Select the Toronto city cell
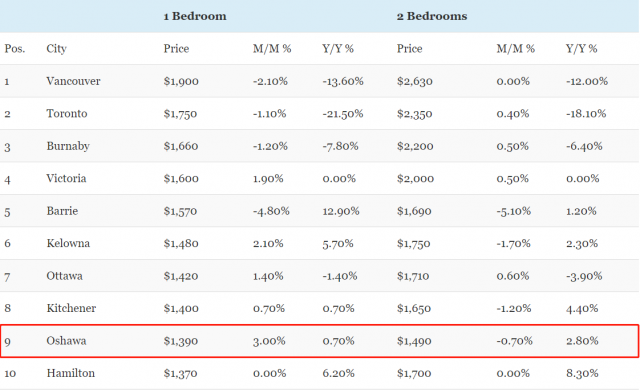640x390 pixels. click(67, 113)
